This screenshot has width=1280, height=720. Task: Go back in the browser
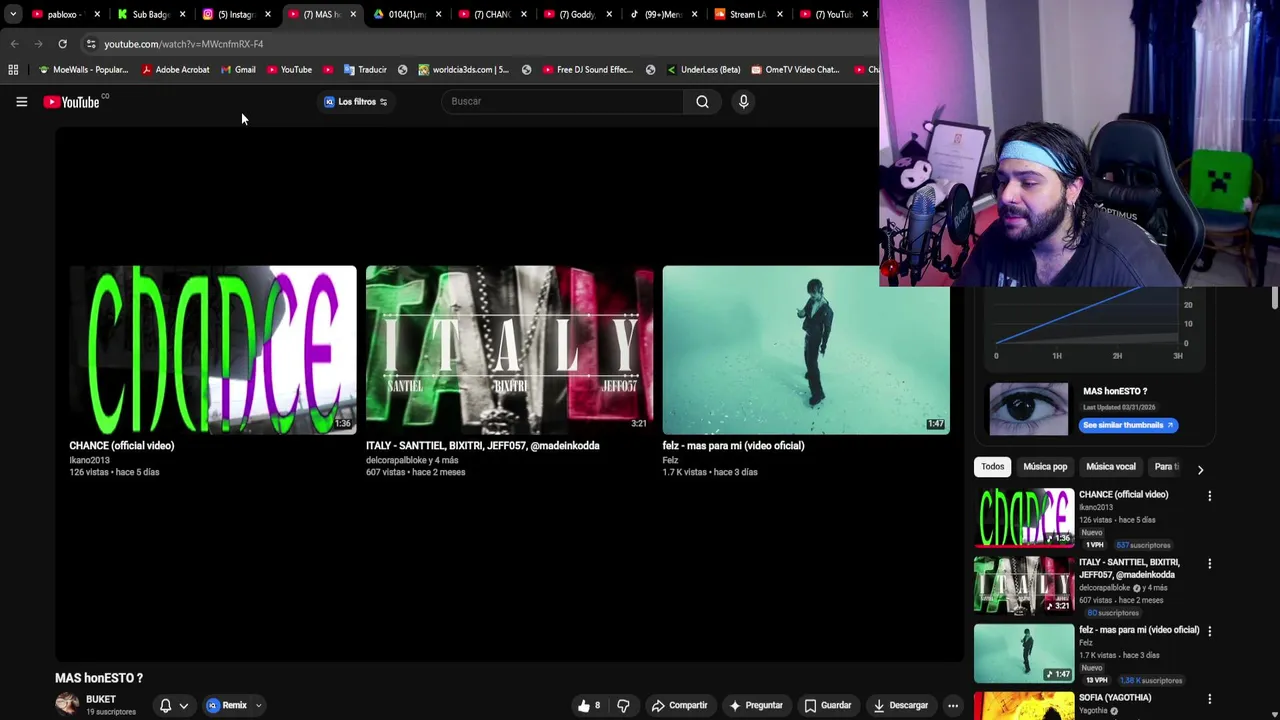pyautogui.click(x=14, y=44)
